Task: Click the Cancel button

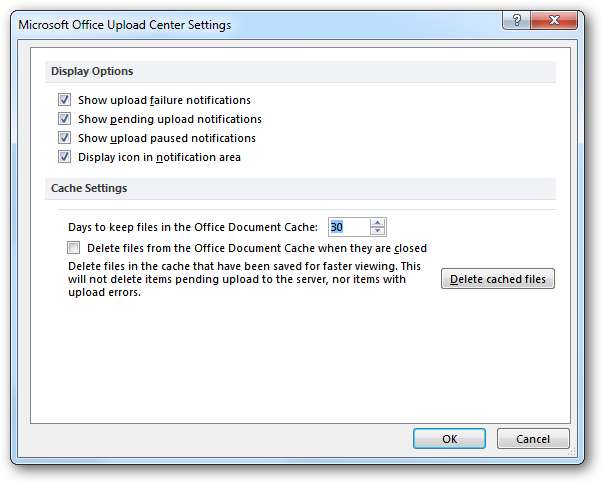Action: (x=532, y=438)
